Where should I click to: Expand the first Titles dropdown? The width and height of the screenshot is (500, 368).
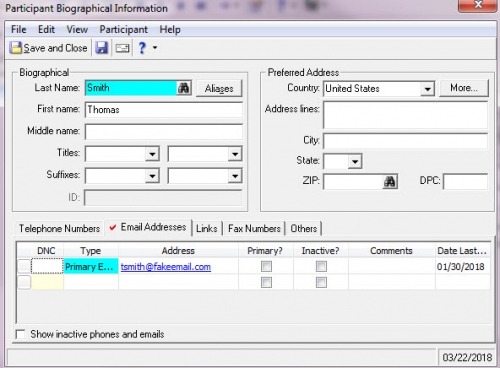click(x=152, y=154)
